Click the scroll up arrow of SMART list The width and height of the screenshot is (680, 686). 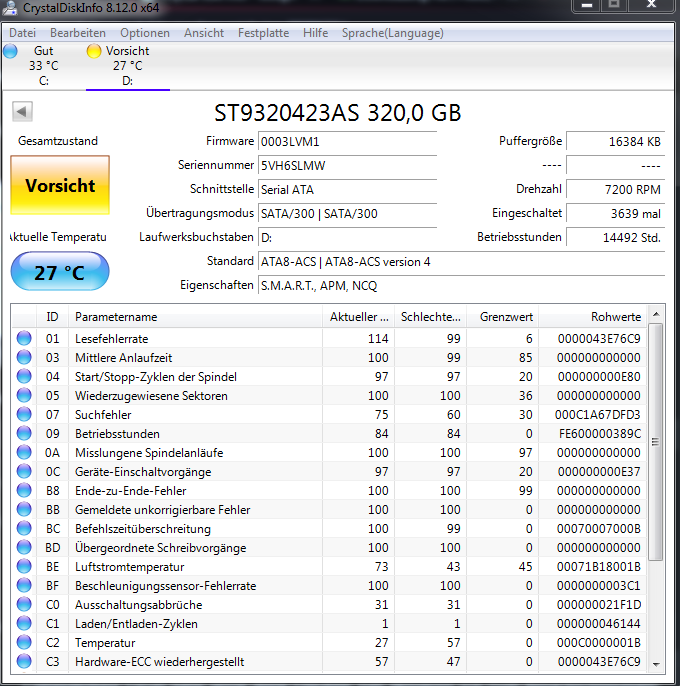pos(656,314)
